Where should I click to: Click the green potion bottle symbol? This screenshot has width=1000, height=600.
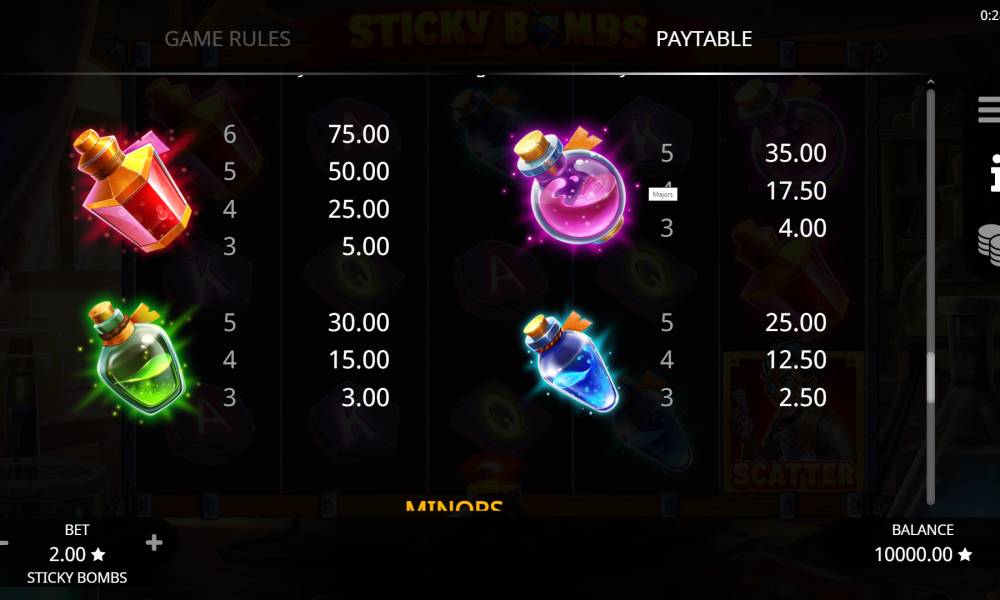click(136, 359)
